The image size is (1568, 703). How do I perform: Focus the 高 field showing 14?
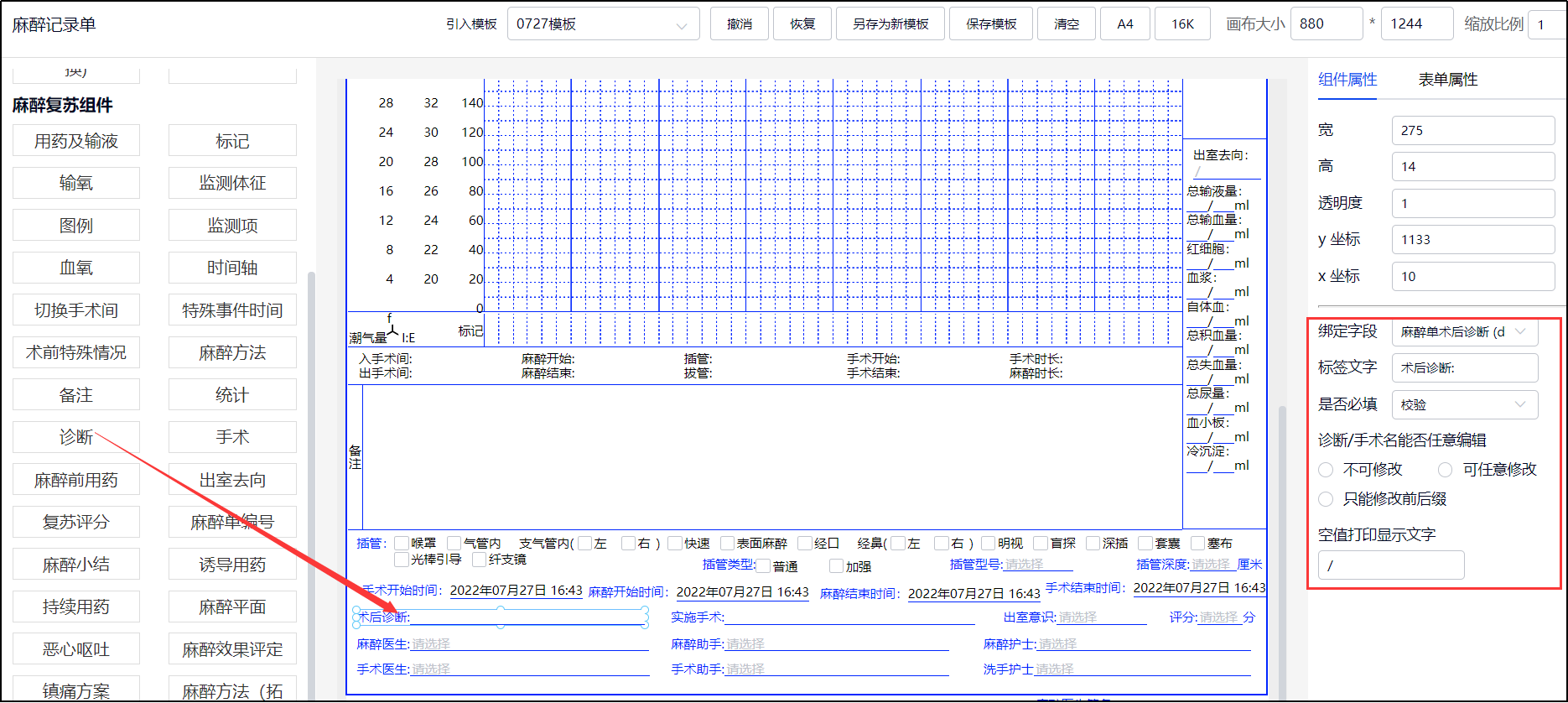(1473, 166)
